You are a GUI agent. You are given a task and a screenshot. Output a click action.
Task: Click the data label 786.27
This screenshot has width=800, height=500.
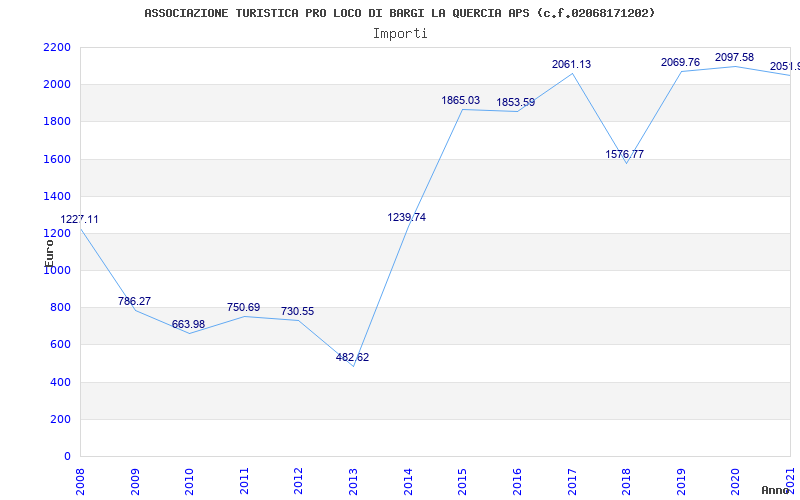click(134, 301)
